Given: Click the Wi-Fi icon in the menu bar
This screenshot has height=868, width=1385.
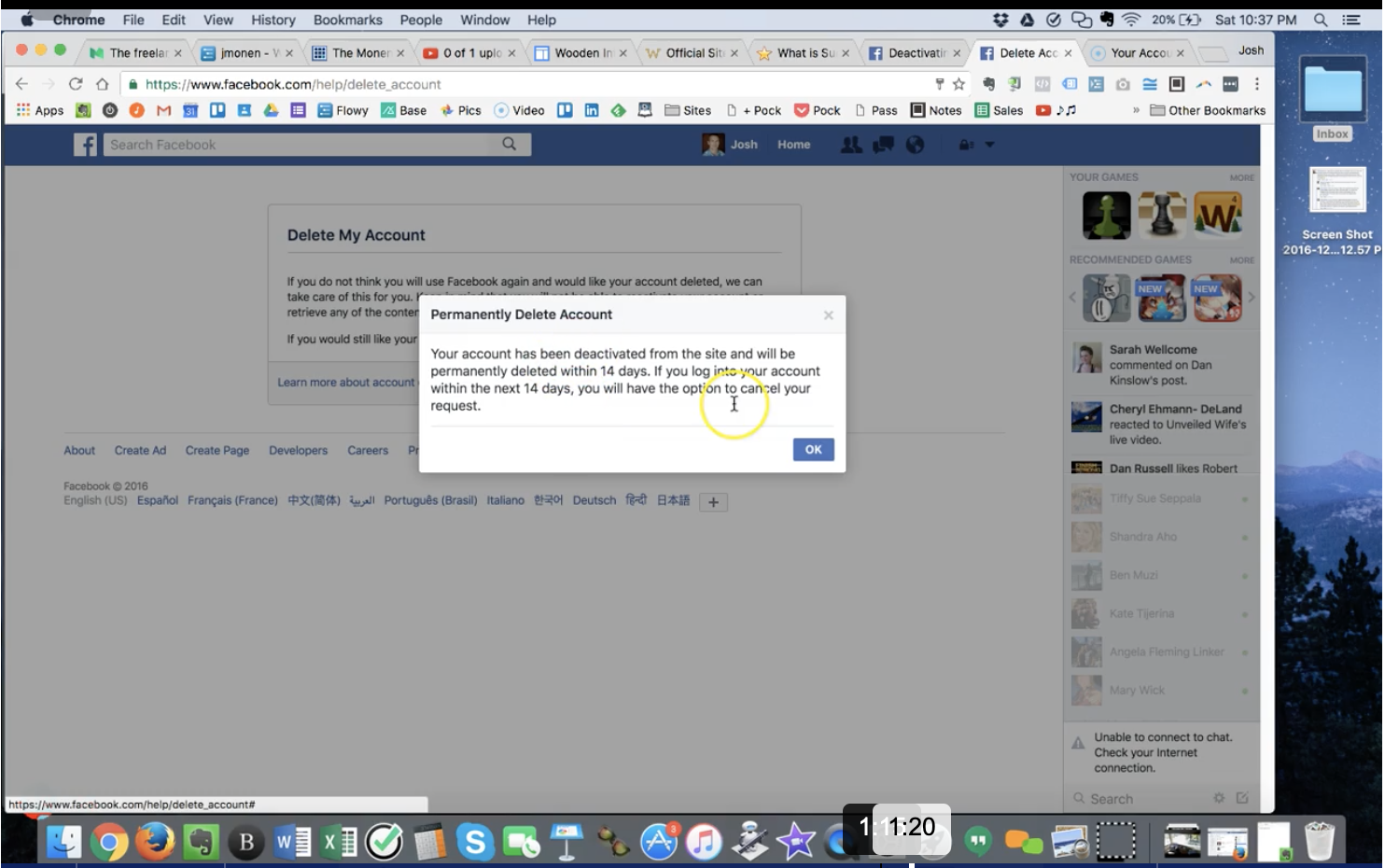Looking at the screenshot, I should 1131,20.
